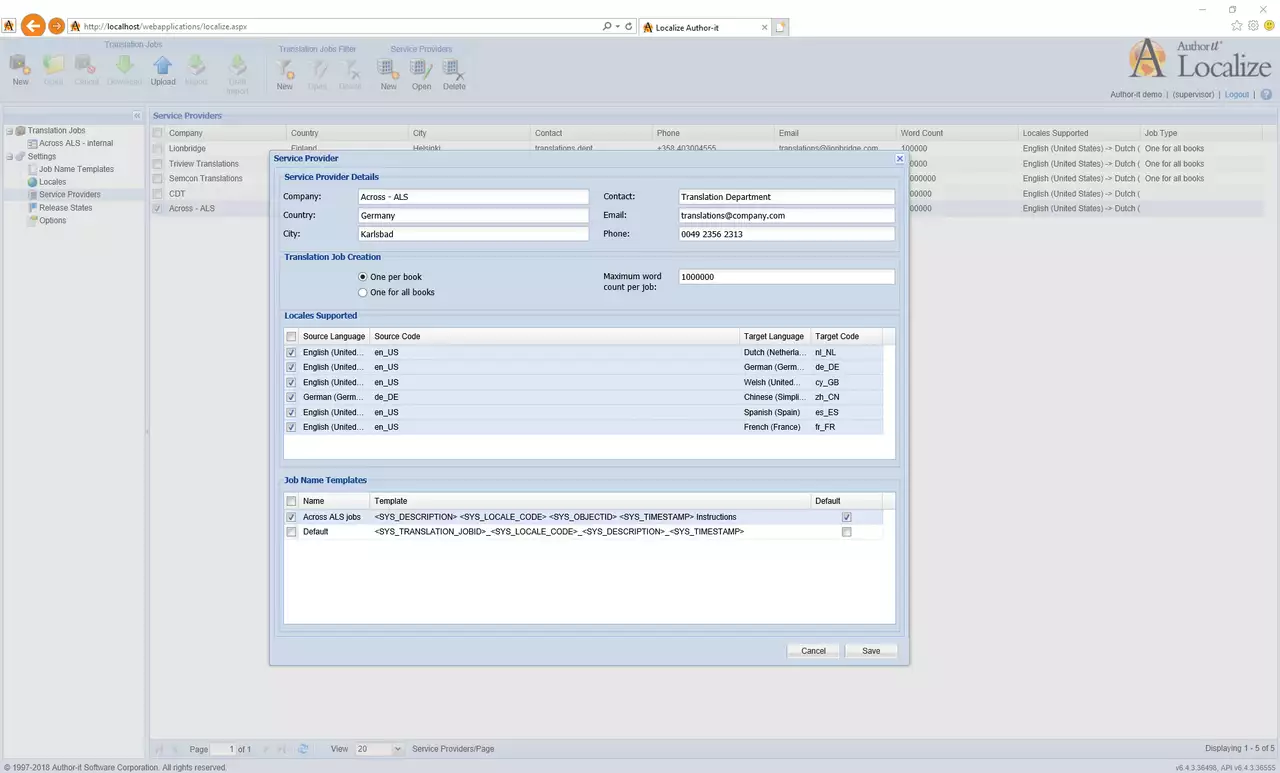Enable Default checkbox for Default template
The image size is (1280, 773).
pyautogui.click(x=847, y=532)
